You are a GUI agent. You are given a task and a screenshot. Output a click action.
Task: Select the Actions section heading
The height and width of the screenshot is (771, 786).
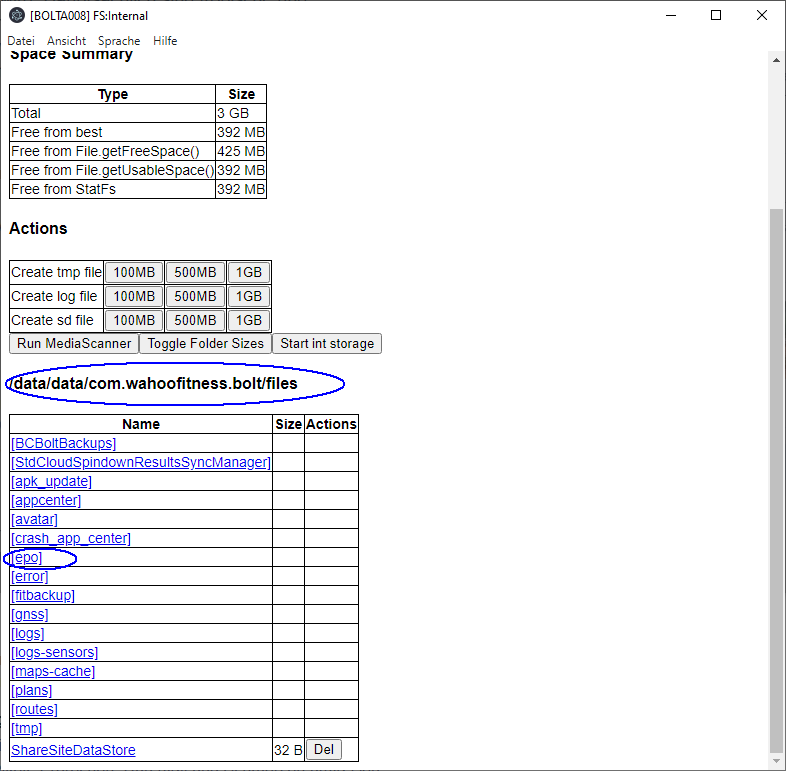click(38, 228)
